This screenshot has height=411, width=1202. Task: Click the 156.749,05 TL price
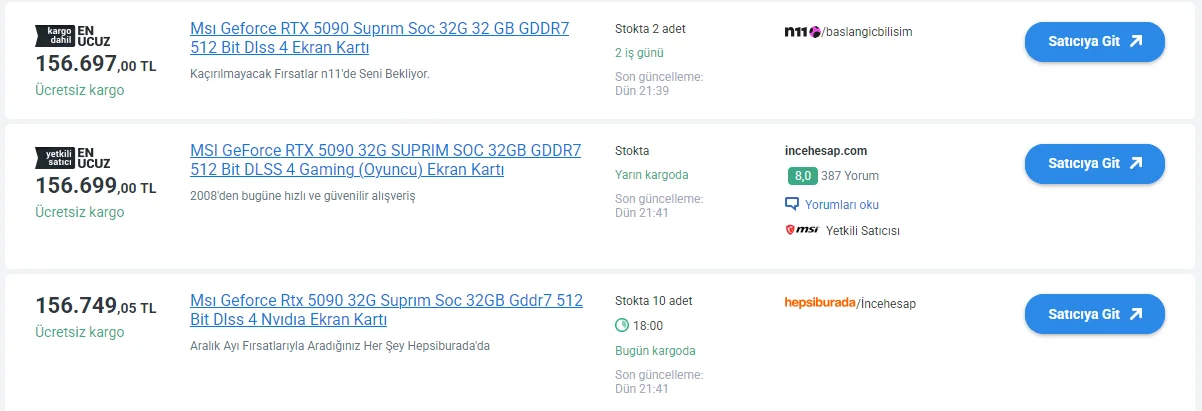[x=95, y=306]
